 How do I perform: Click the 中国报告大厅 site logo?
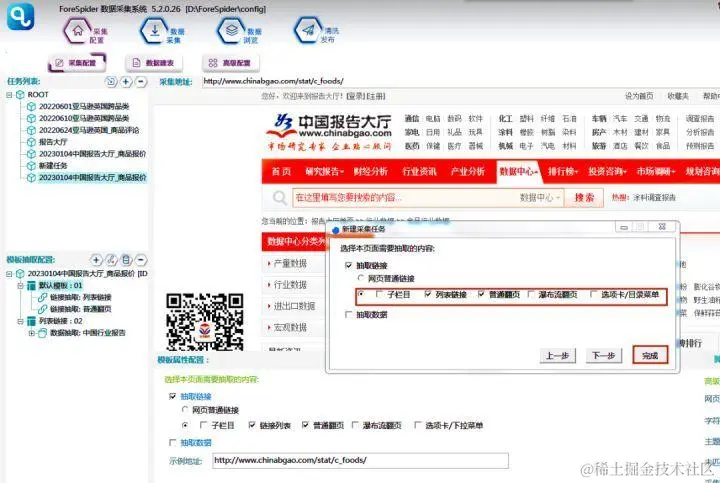click(329, 131)
